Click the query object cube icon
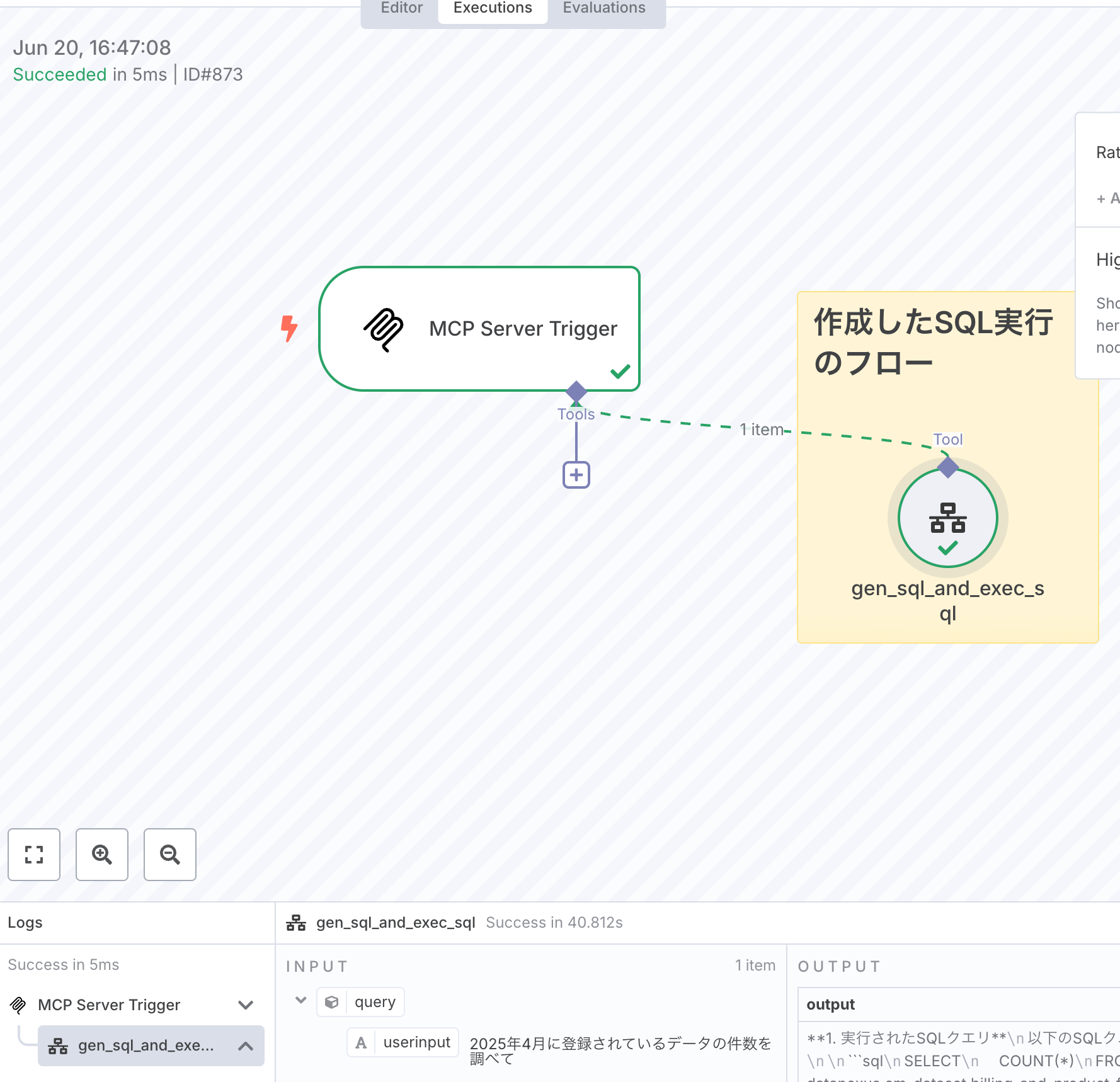Viewport: 1120px width, 1082px height. (332, 1002)
